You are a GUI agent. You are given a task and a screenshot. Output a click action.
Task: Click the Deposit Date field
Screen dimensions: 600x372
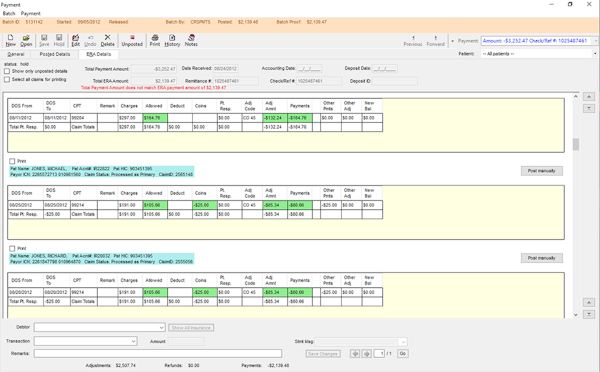tap(385, 69)
